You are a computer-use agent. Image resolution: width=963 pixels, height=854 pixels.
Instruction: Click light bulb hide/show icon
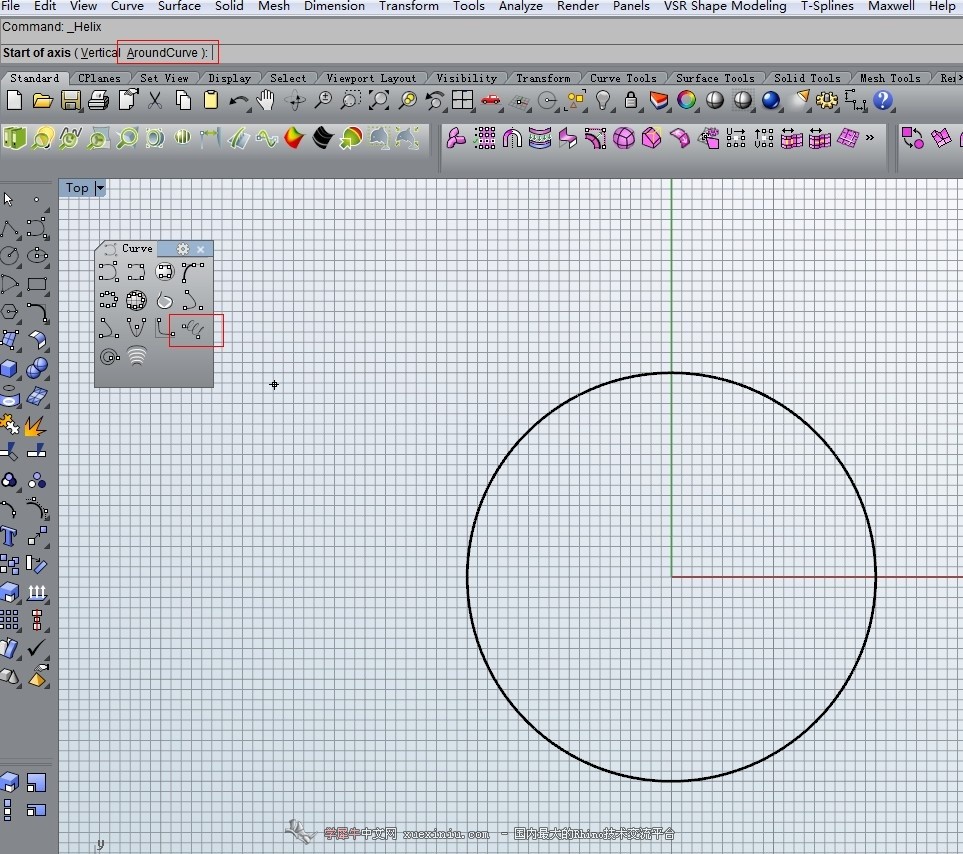(x=603, y=100)
